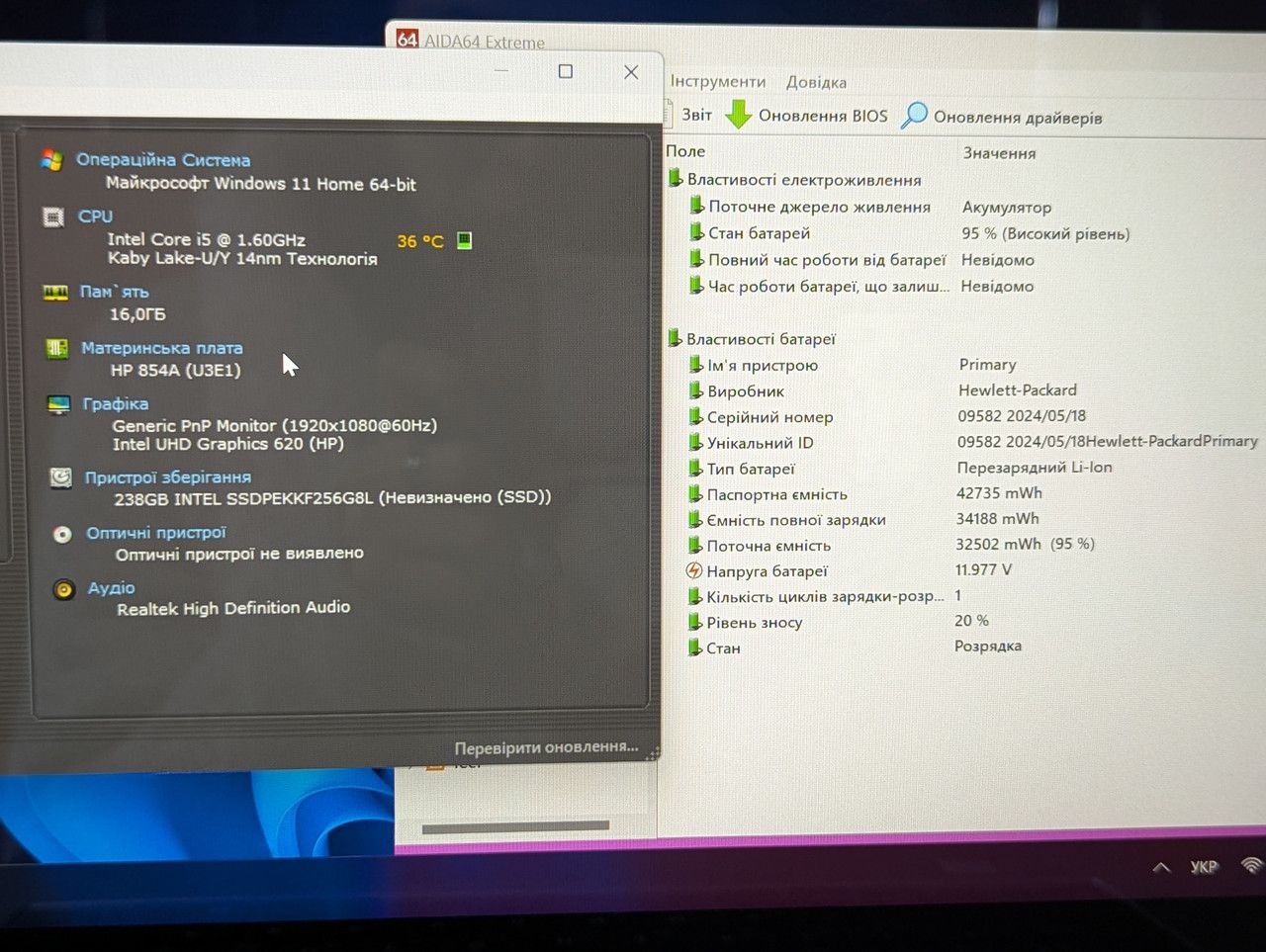Click the Windows logo beside Операційна Система
This screenshot has height=952, width=1266.
coord(52,159)
